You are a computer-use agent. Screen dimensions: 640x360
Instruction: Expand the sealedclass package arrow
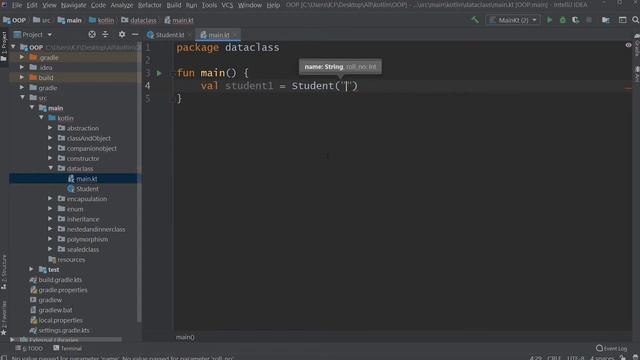[x=51, y=249]
